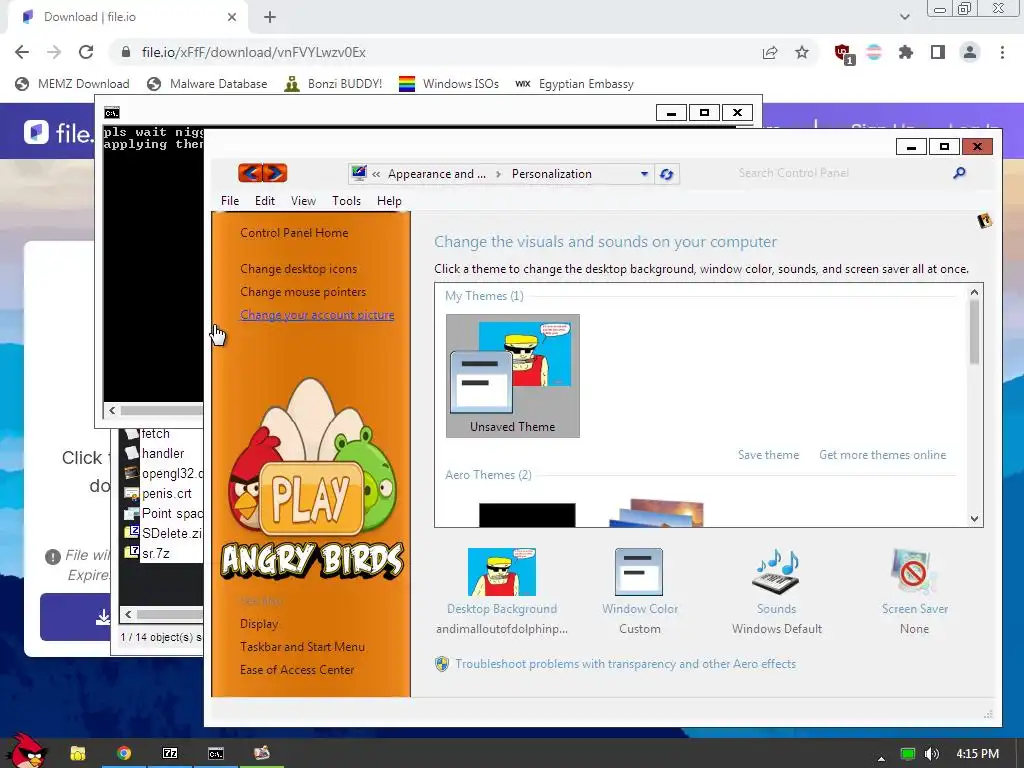Open the uBlock shield extension icon
The image size is (1024, 768).
pyautogui.click(x=843, y=53)
